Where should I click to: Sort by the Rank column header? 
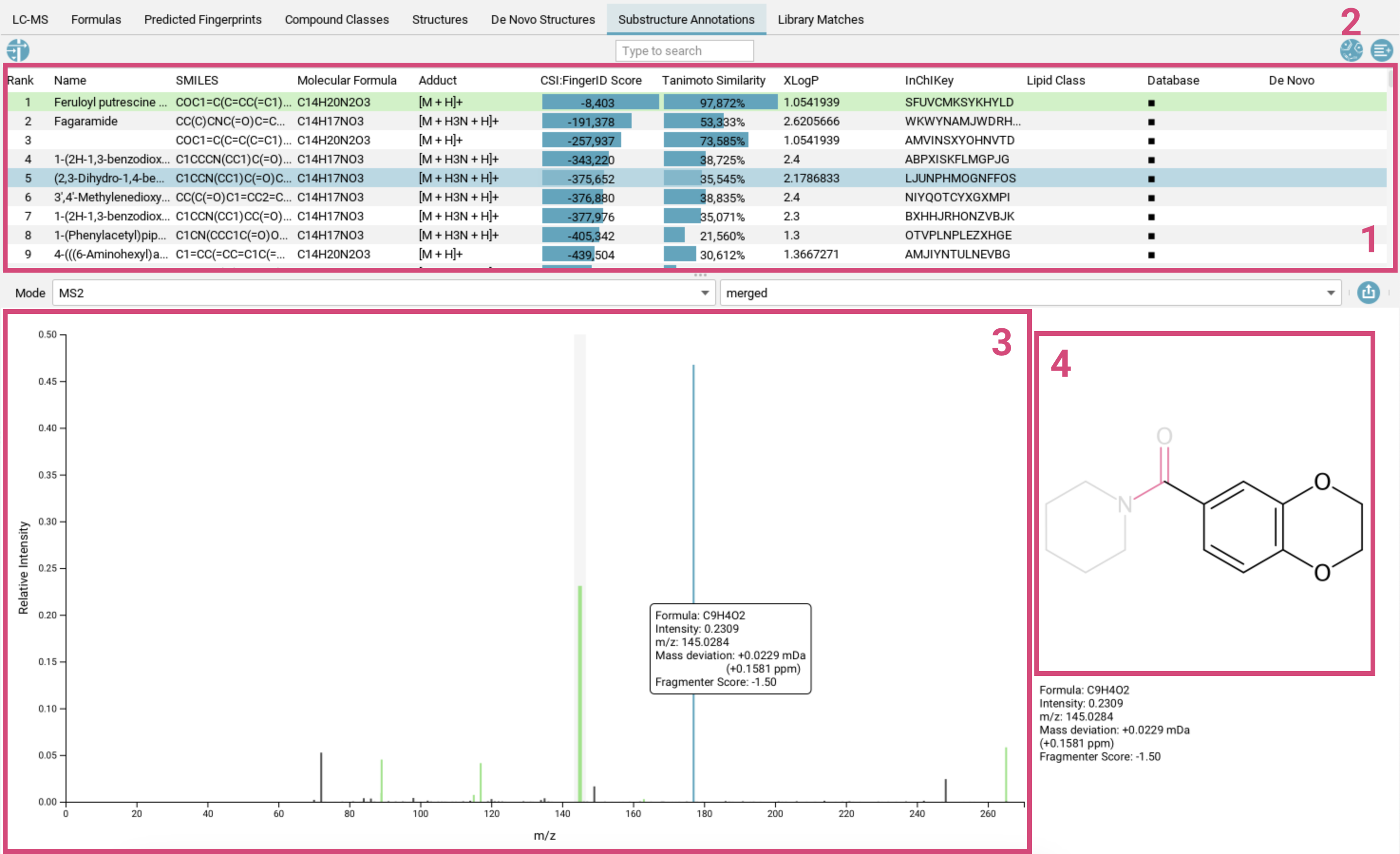click(20, 80)
